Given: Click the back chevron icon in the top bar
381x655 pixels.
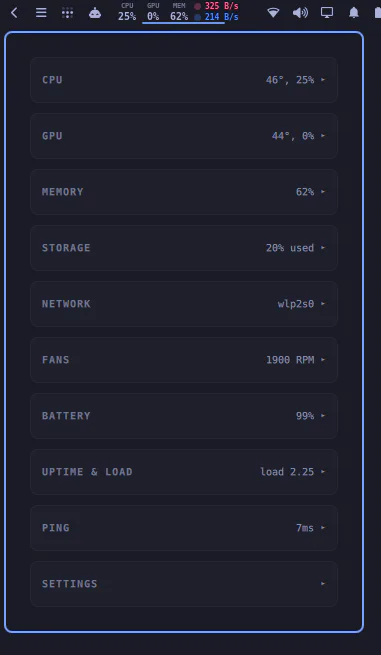Looking at the screenshot, I should pos(14,13).
